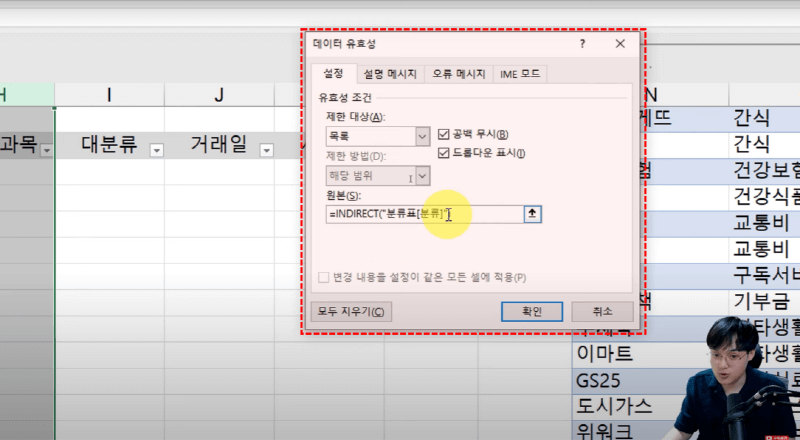
Task: Switch to the IME 모드 tab
Action: pos(520,75)
